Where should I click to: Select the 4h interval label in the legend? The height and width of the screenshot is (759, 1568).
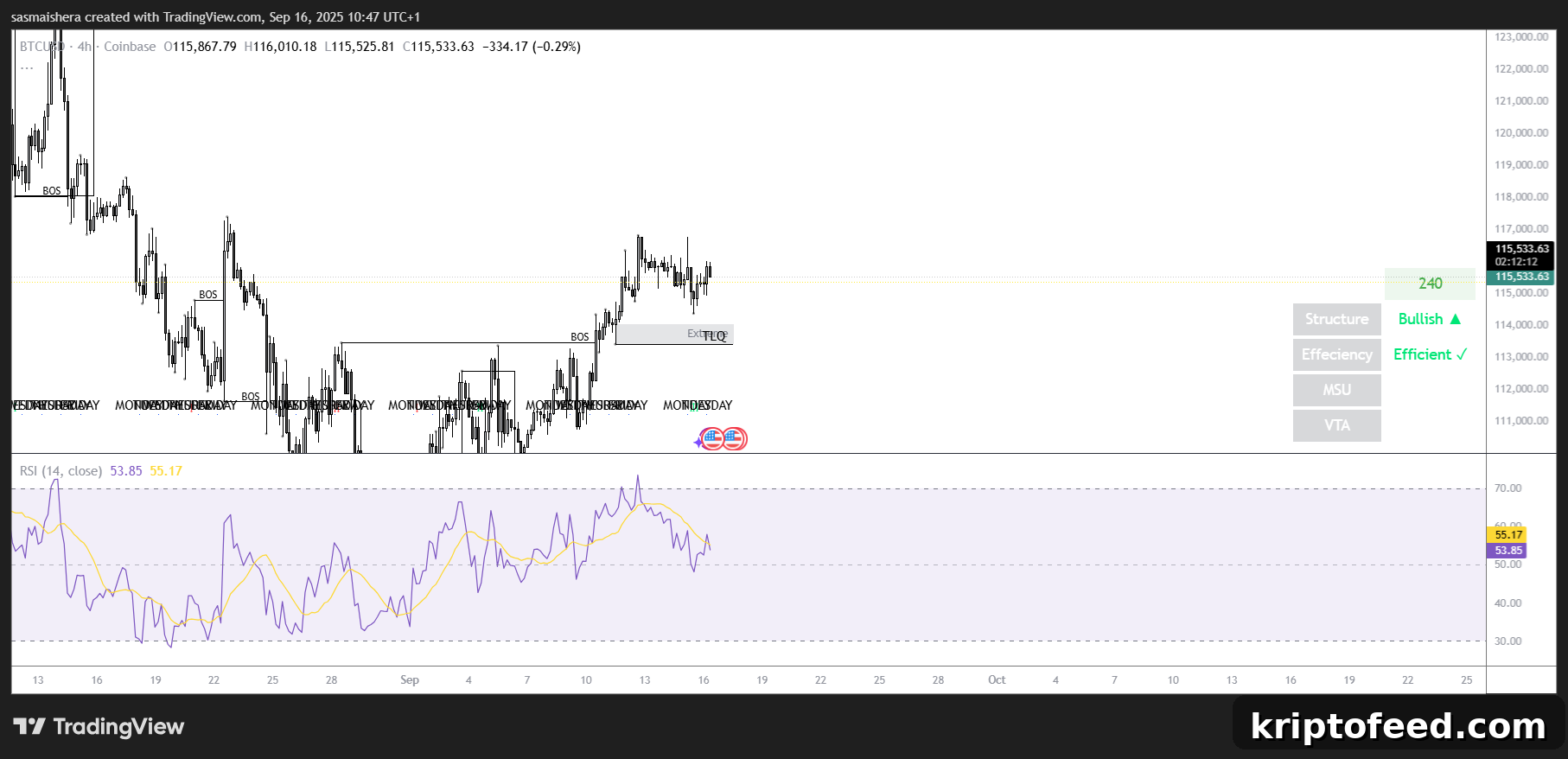84,47
